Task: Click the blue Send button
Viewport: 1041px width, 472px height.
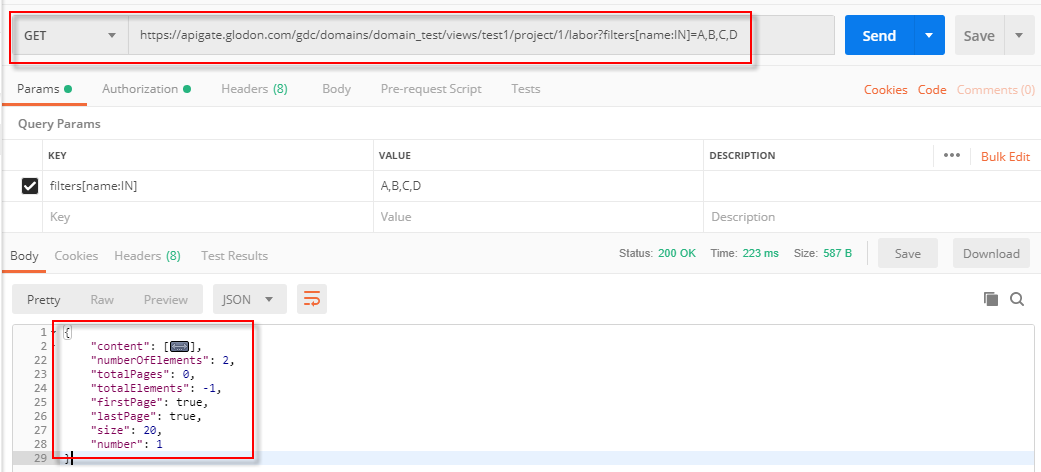Action: pos(879,36)
